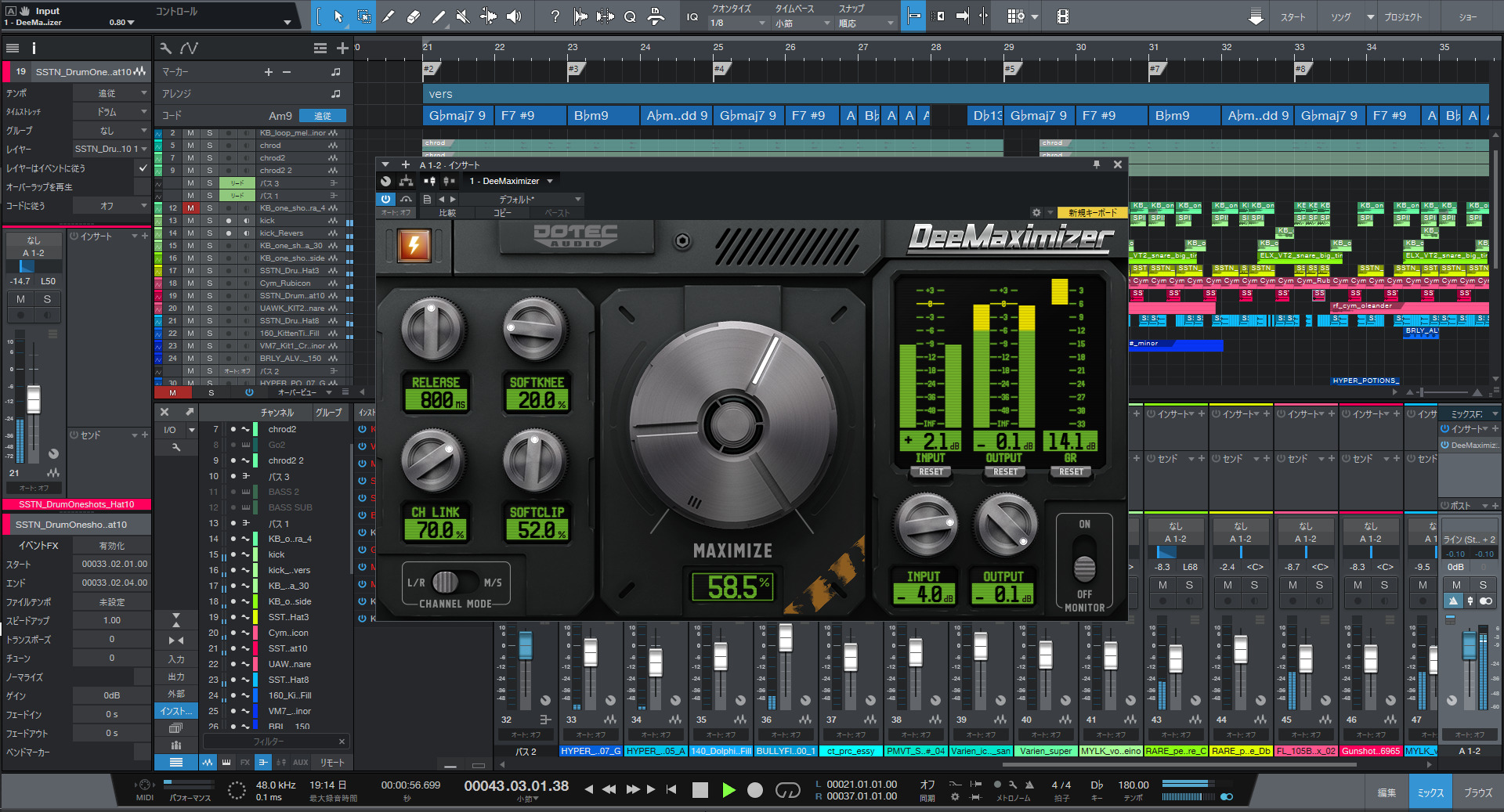Click the wrench track tools icon
Screen dimensions: 1504x812
click(165, 49)
